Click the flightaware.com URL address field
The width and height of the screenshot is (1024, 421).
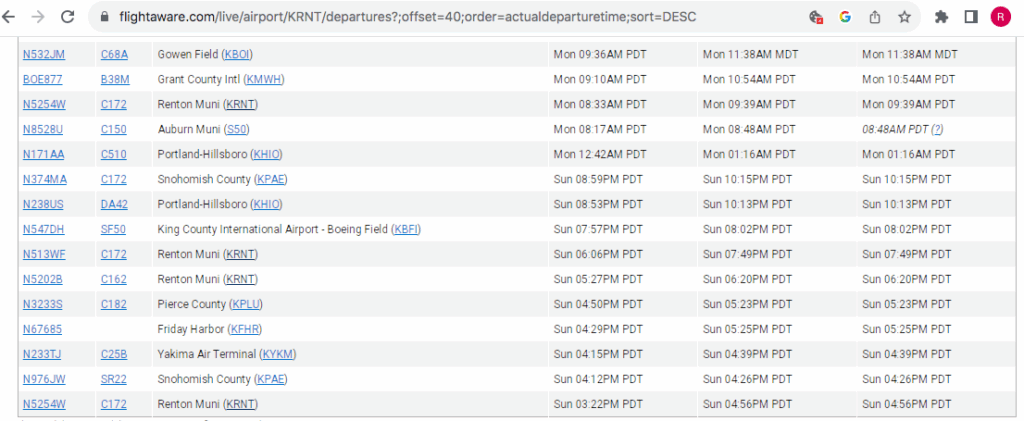click(400, 17)
